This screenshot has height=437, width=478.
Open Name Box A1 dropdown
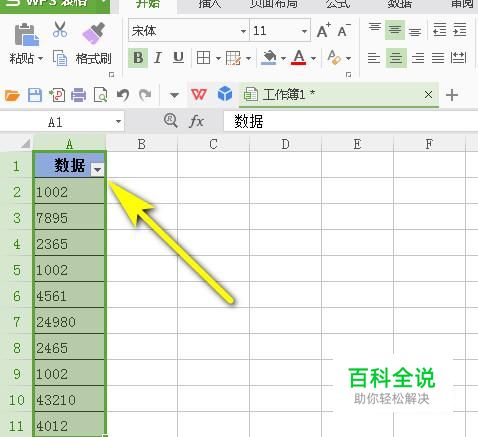tap(118, 122)
